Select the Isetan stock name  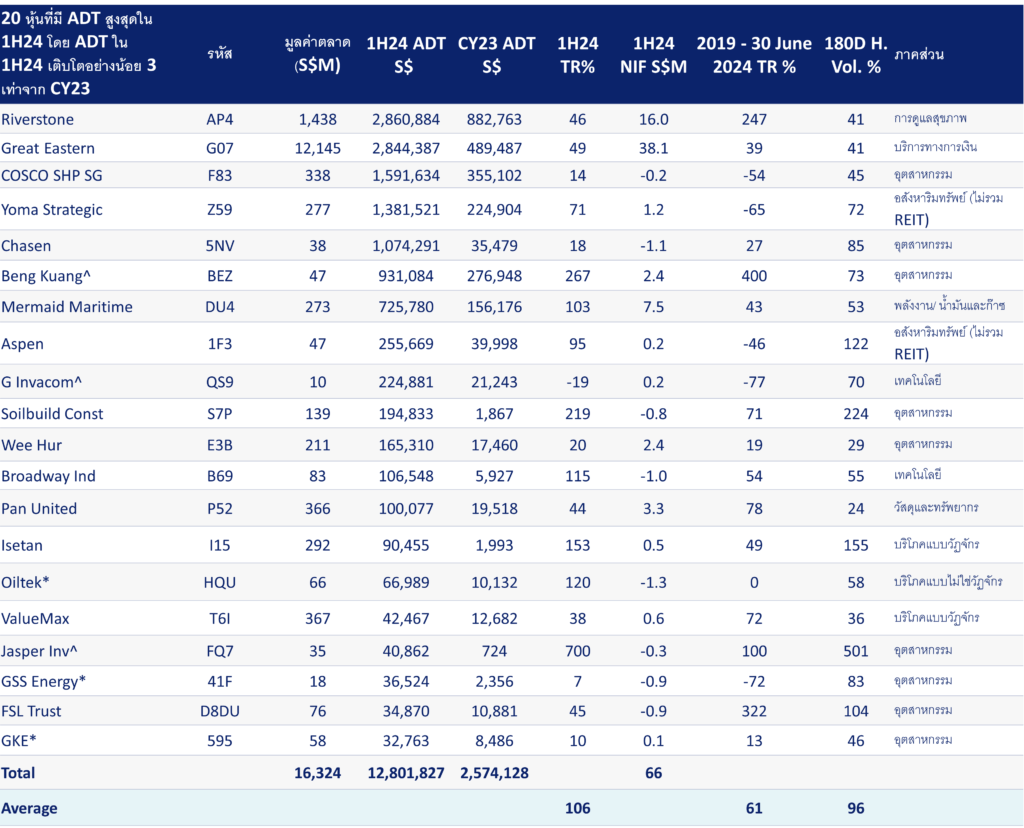22,545
